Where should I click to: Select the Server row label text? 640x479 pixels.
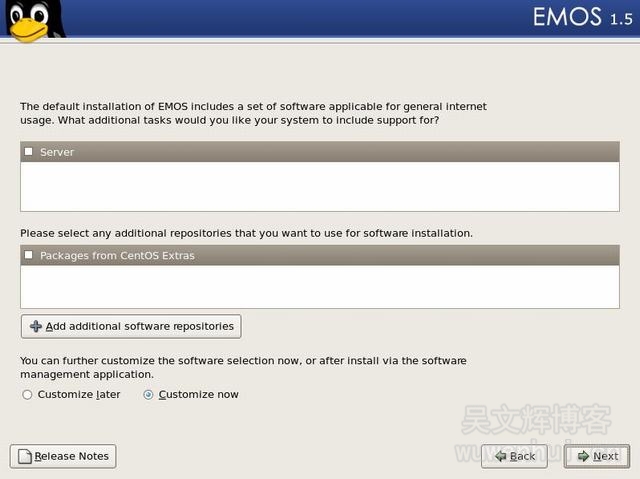[x=57, y=152]
